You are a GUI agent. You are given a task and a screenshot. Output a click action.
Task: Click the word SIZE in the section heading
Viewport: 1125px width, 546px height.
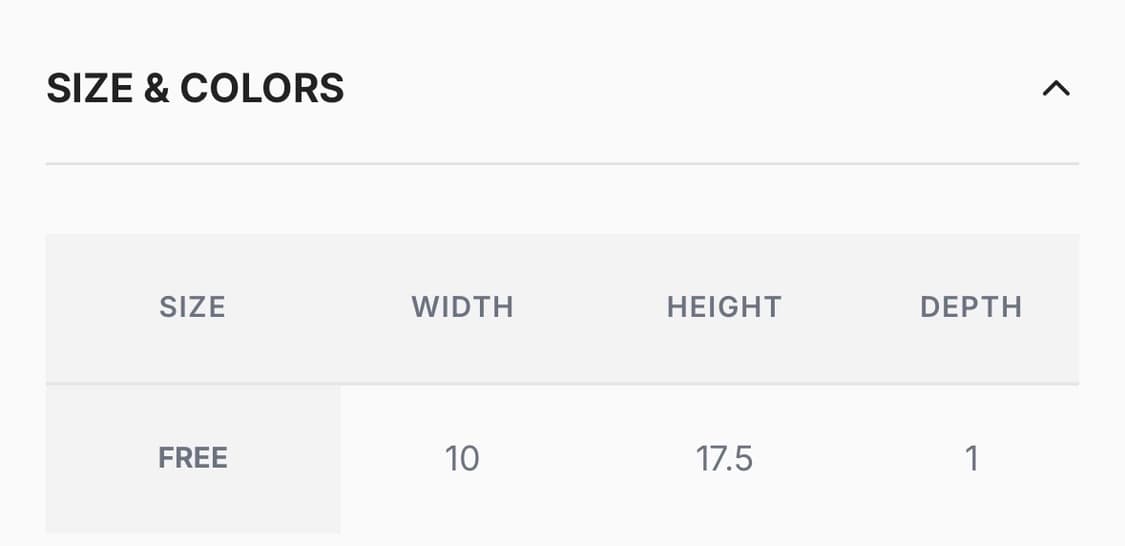coord(89,89)
